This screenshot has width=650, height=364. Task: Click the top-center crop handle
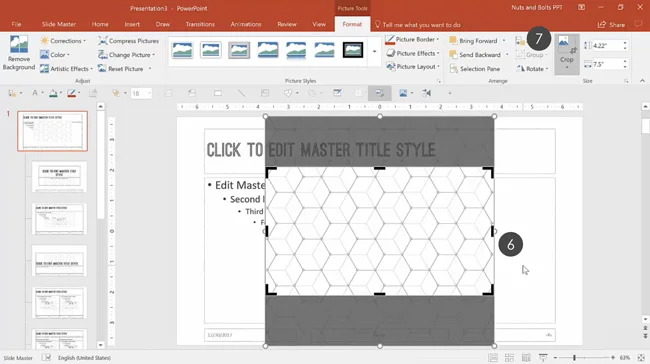379,168
